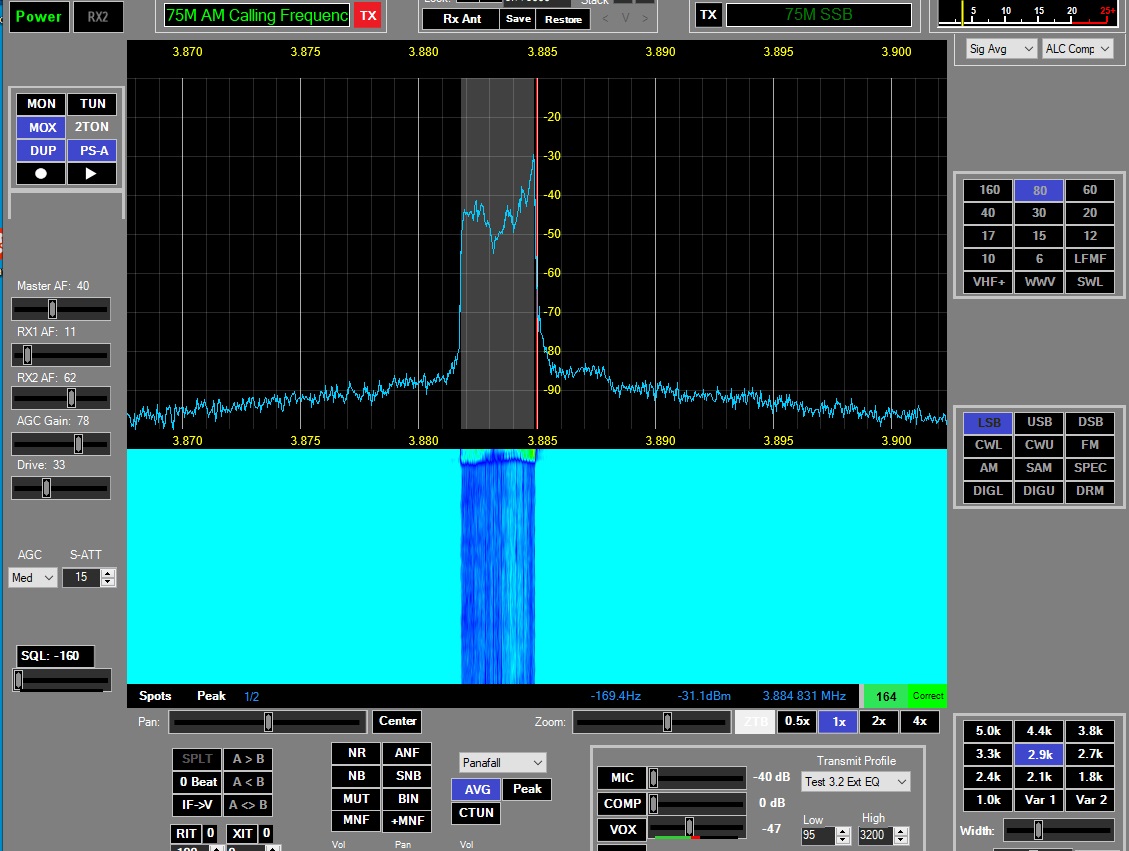Increase the S-ATT value with up arrow

point(108,573)
